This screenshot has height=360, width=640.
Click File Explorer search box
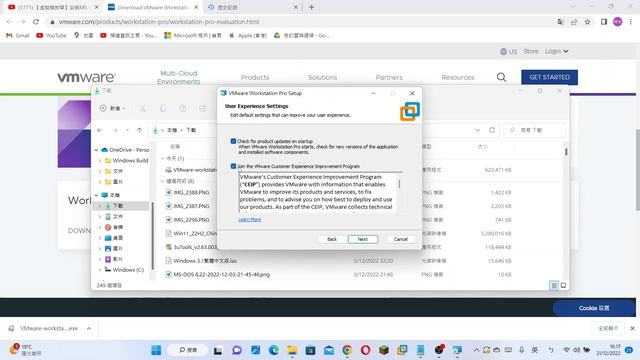[x=535, y=130]
